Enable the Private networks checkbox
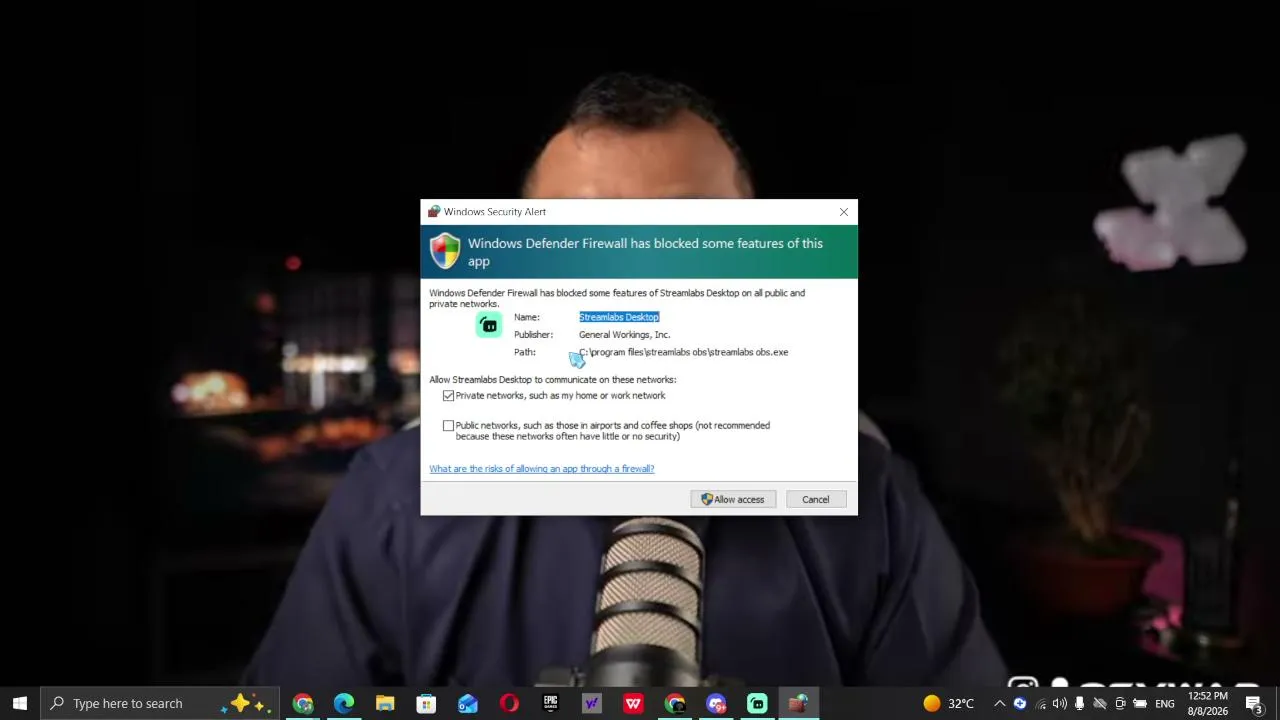Screen dimensions: 1280x720 click(448, 396)
